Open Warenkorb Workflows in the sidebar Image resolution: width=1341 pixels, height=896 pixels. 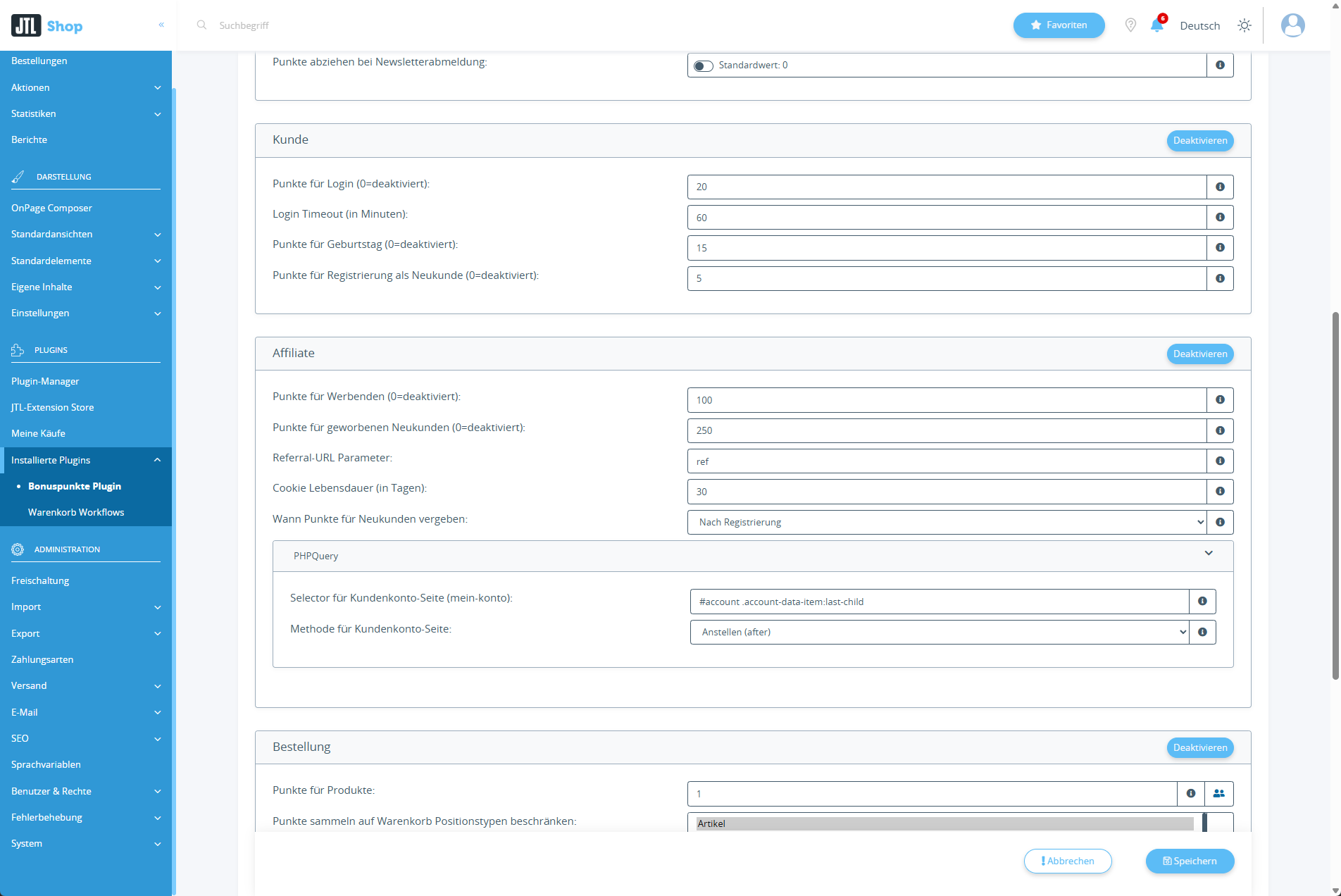[76, 512]
